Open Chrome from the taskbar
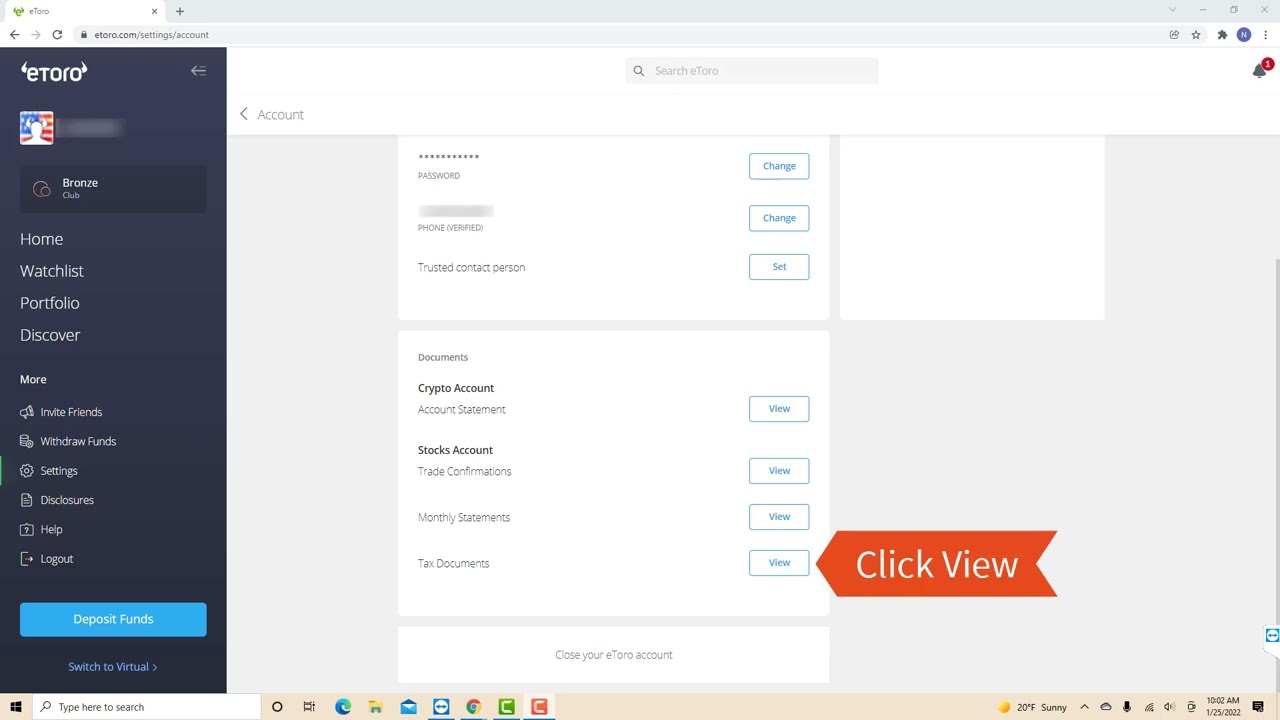 pyautogui.click(x=473, y=707)
